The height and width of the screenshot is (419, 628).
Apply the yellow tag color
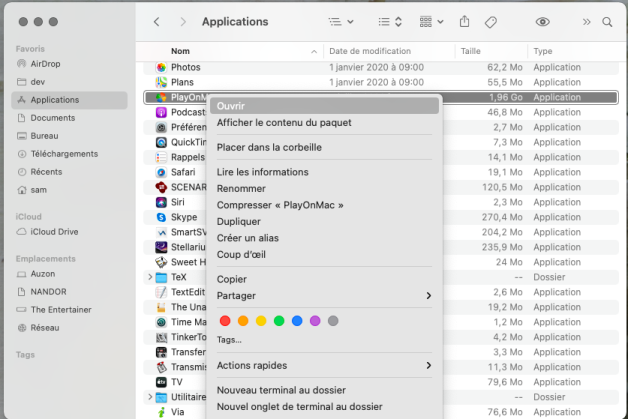(x=261, y=321)
